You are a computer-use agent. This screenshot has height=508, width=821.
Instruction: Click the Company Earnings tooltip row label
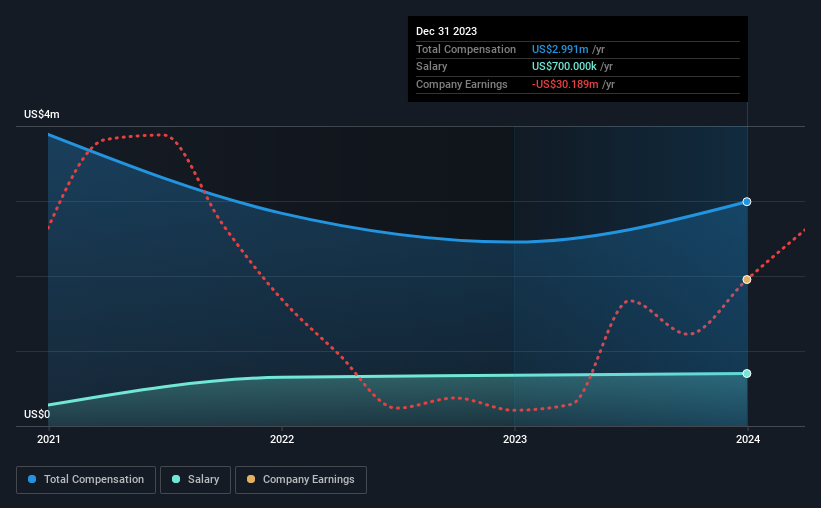[461, 84]
